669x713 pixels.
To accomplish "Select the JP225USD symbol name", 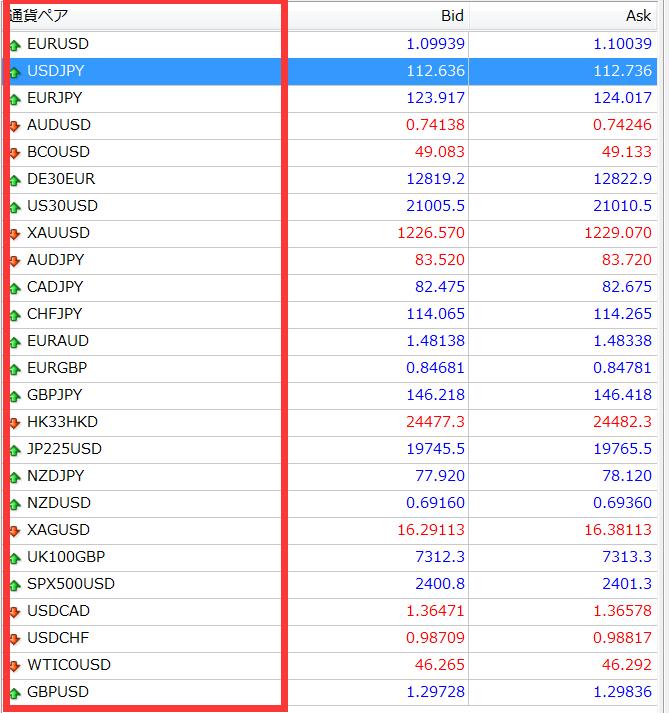I will coord(64,449).
